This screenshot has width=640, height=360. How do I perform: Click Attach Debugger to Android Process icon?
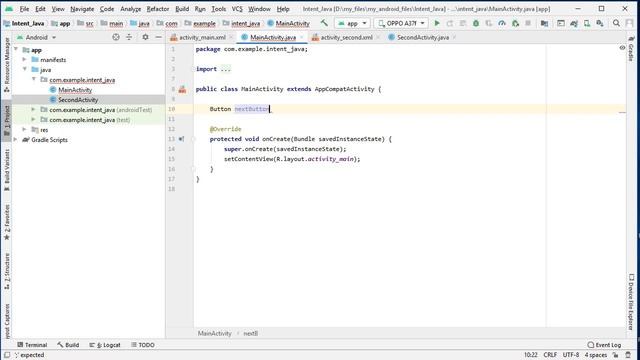[x=515, y=23]
